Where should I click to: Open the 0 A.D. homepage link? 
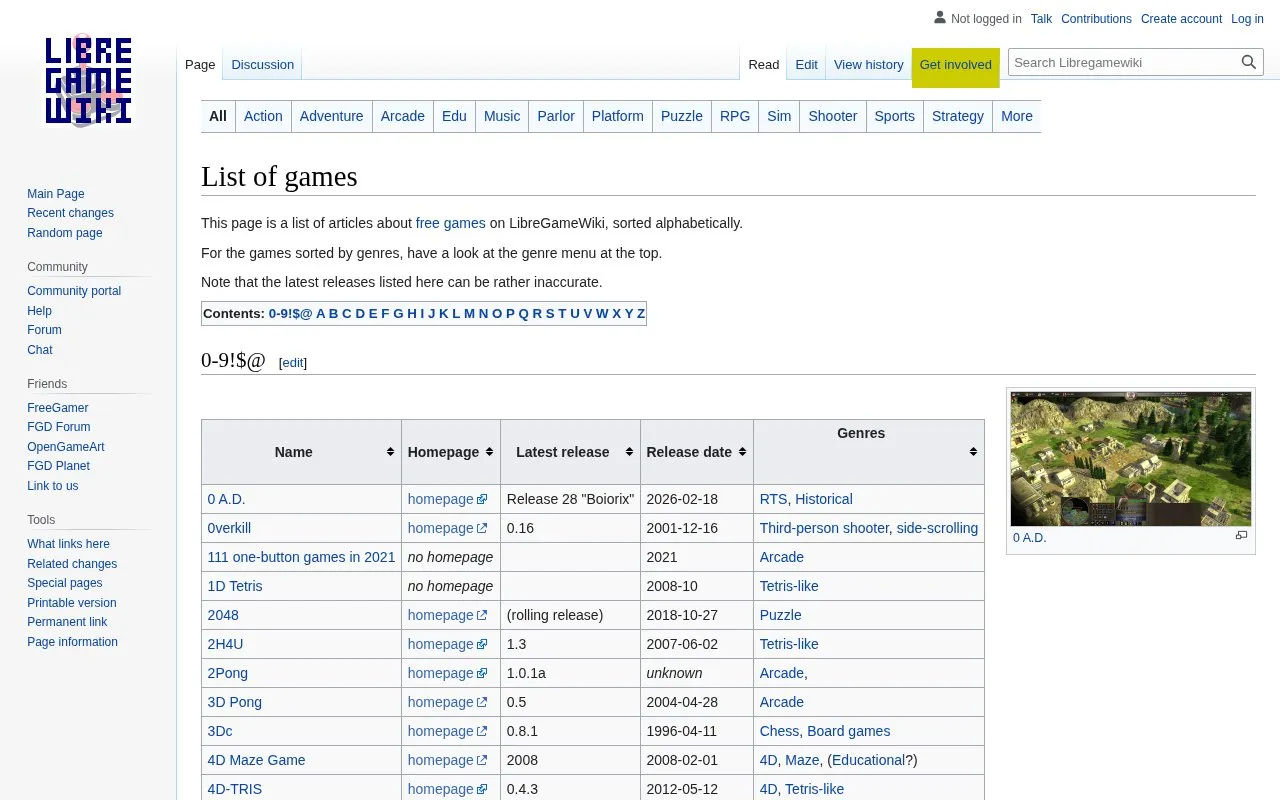click(x=447, y=499)
